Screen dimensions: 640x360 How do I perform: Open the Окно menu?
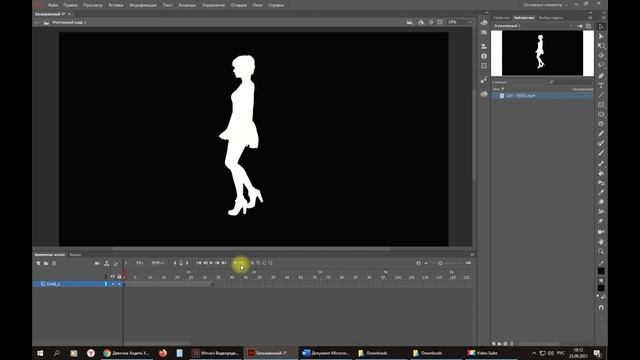(x=258, y=5)
